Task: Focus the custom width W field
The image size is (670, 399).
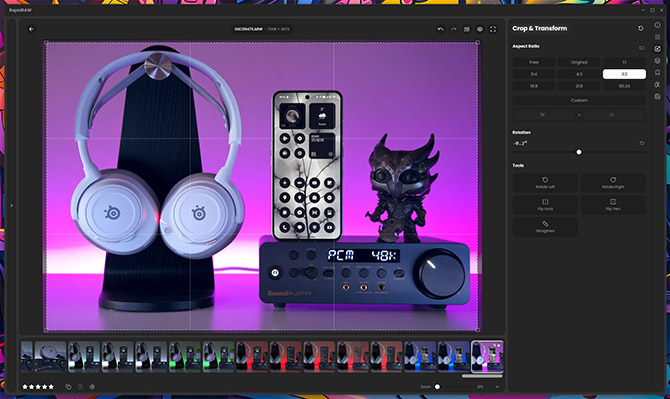Action: [x=543, y=115]
